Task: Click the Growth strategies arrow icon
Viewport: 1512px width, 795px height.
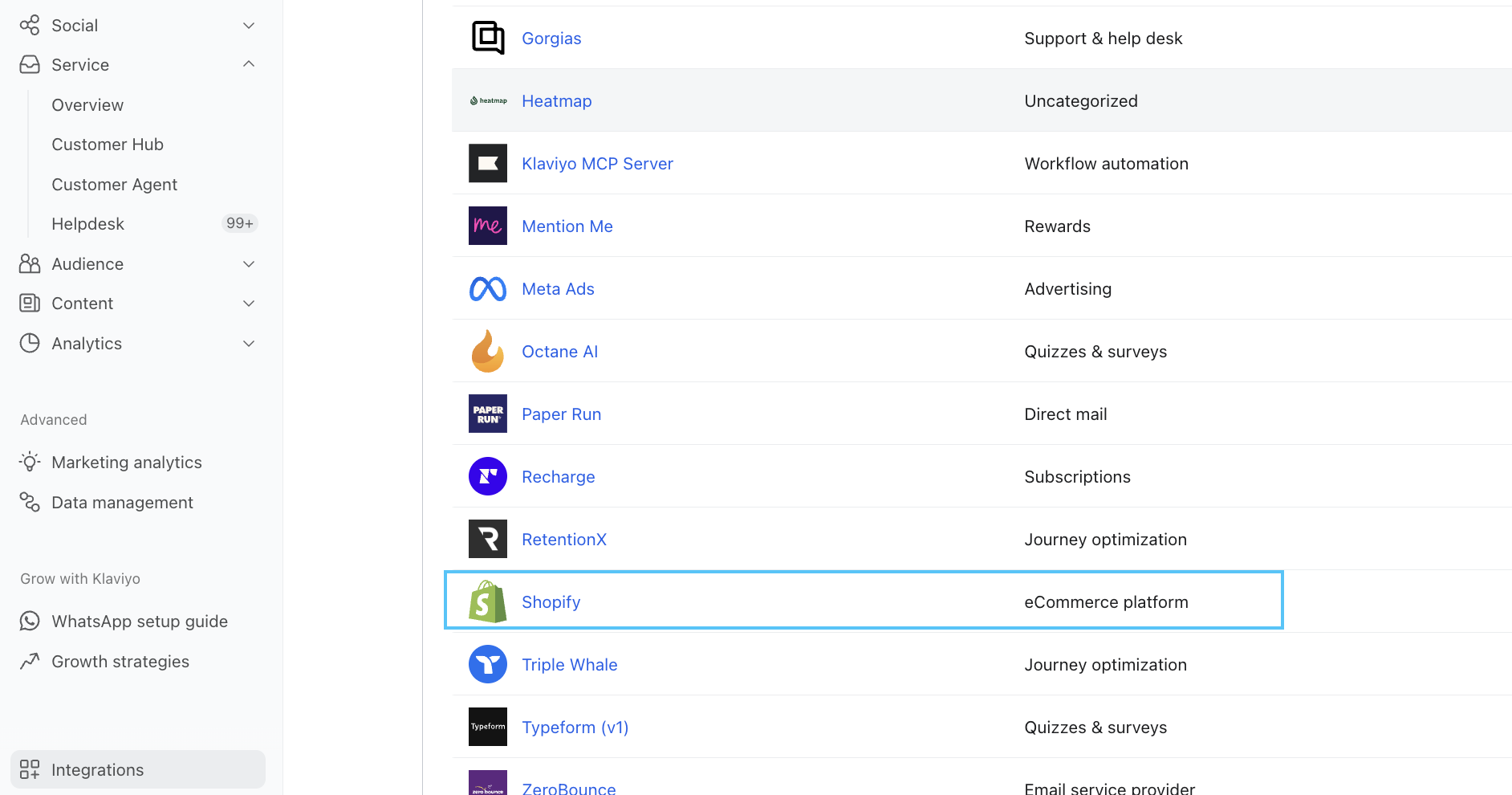Action: [30, 661]
